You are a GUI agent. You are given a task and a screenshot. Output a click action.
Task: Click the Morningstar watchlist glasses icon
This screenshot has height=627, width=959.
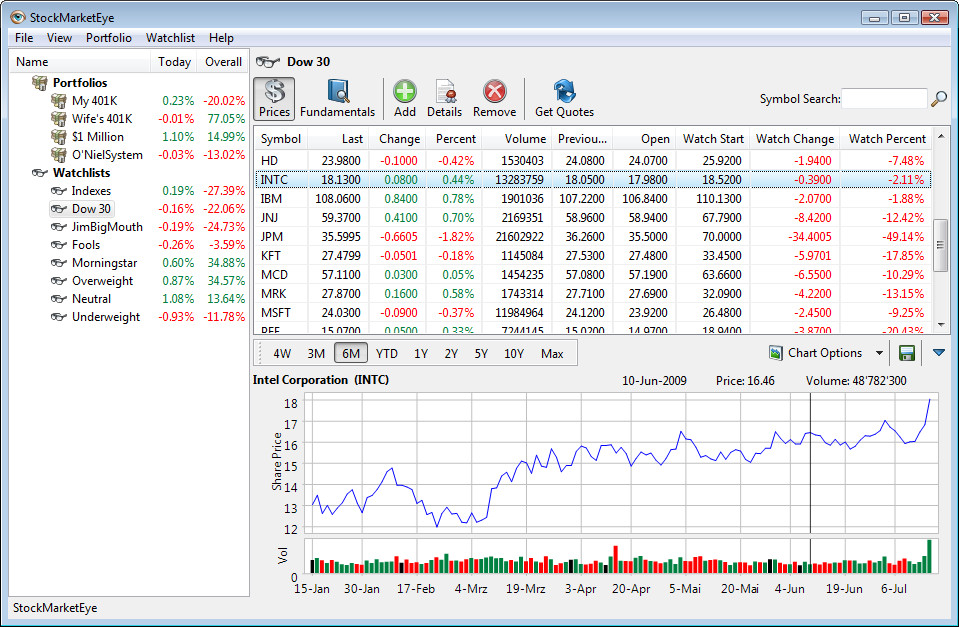click(x=59, y=263)
